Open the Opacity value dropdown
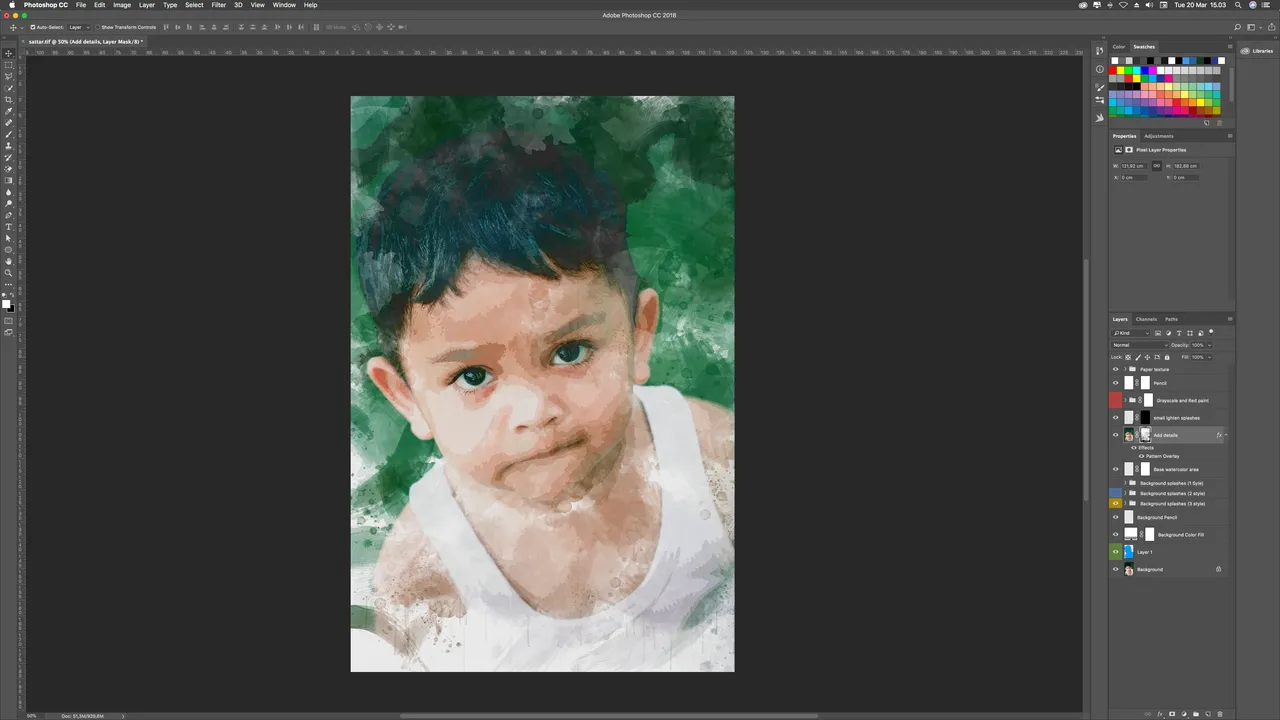The width and height of the screenshot is (1280, 720). (1209, 345)
